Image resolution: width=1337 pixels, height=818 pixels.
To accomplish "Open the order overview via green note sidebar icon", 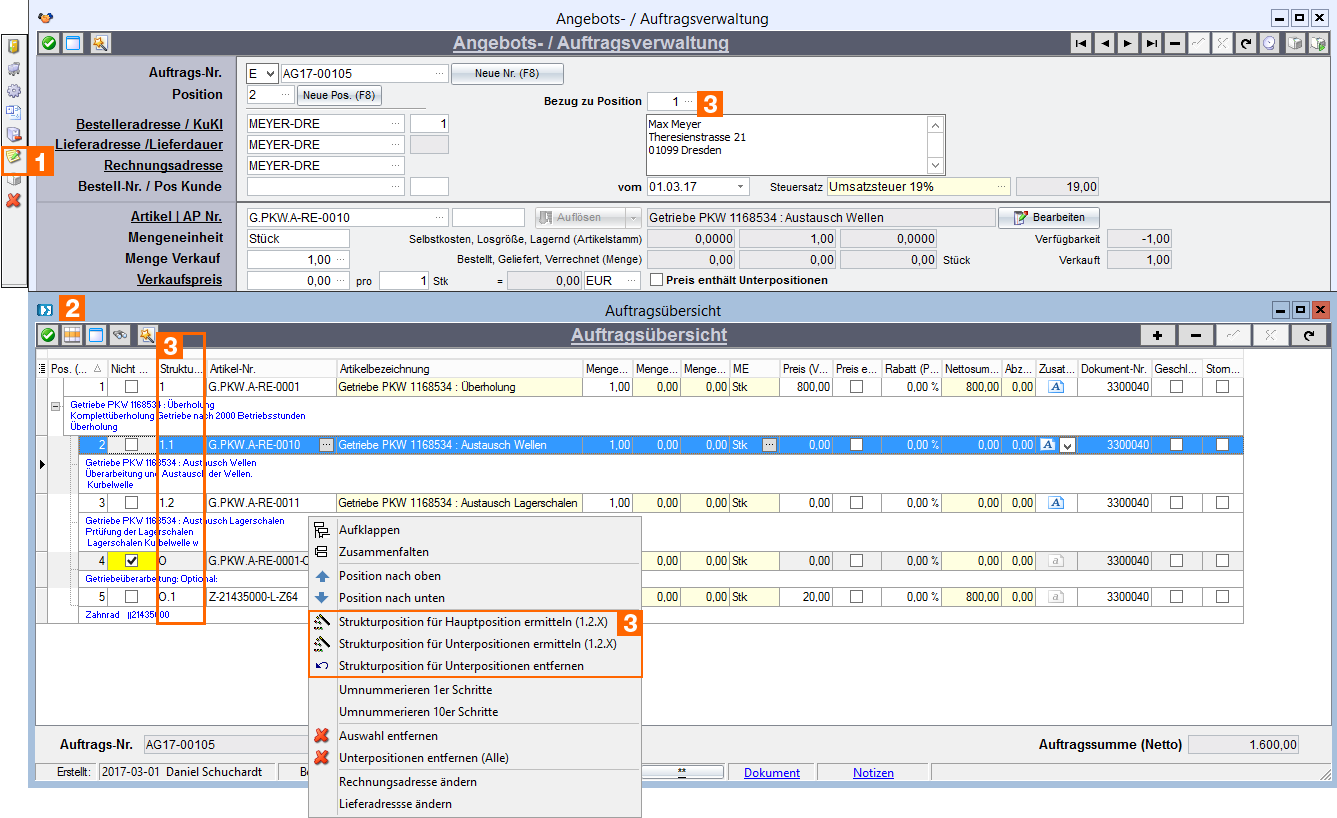I will pyautogui.click(x=14, y=157).
